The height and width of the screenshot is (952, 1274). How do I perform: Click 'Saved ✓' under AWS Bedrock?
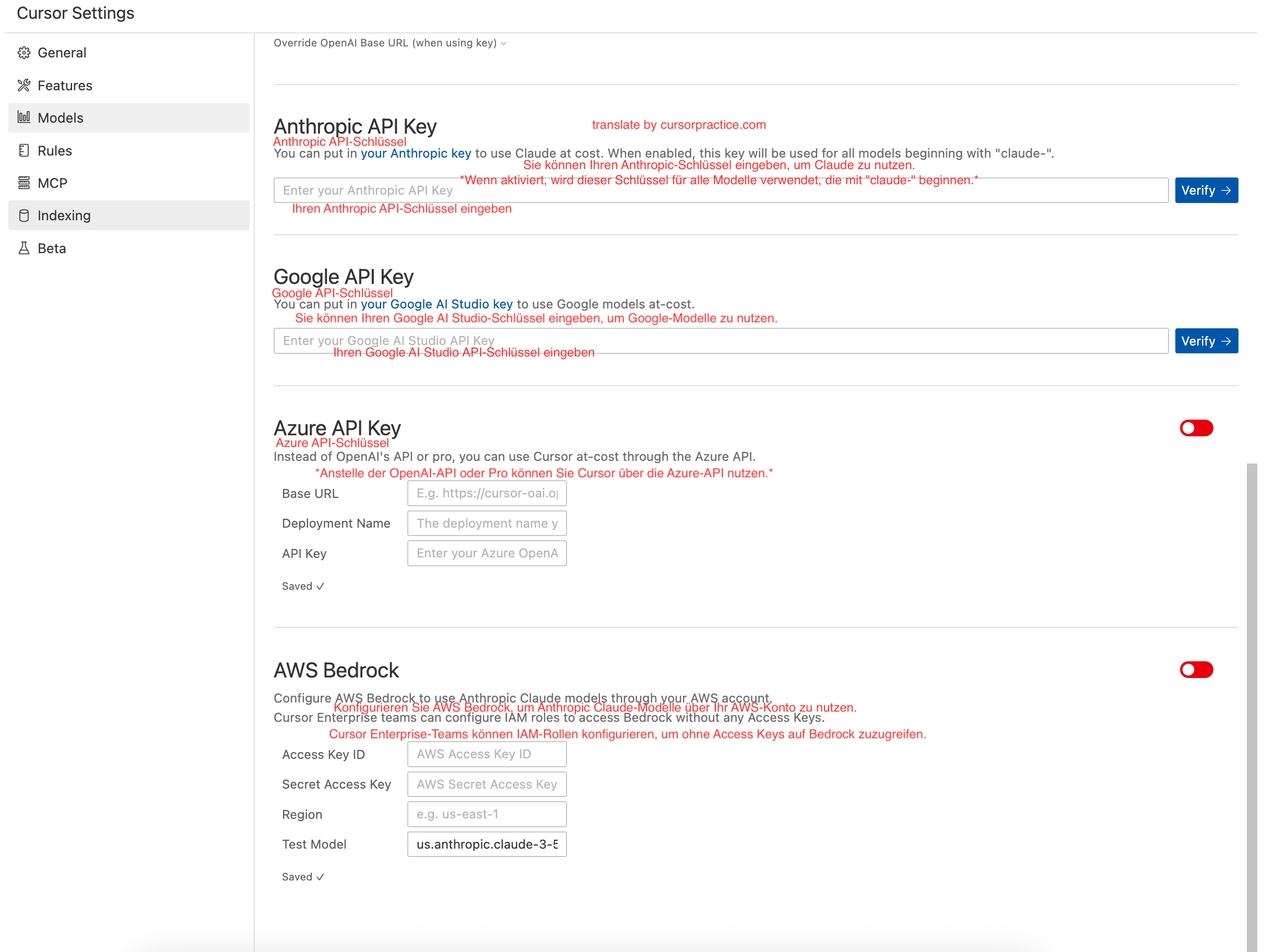pos(303,877)
